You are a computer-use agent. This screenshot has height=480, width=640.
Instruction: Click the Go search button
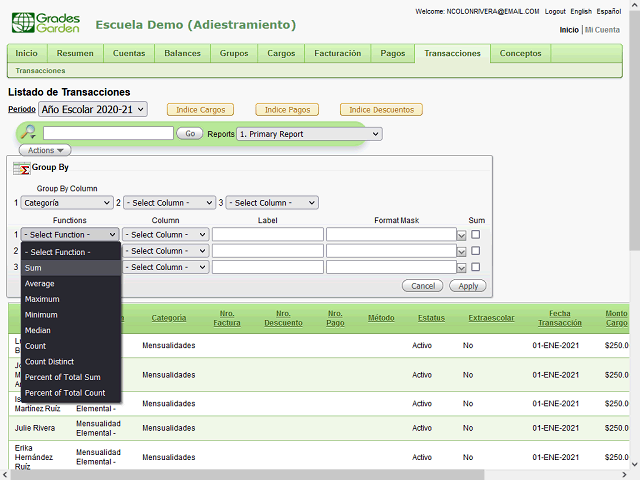point(190,133)
